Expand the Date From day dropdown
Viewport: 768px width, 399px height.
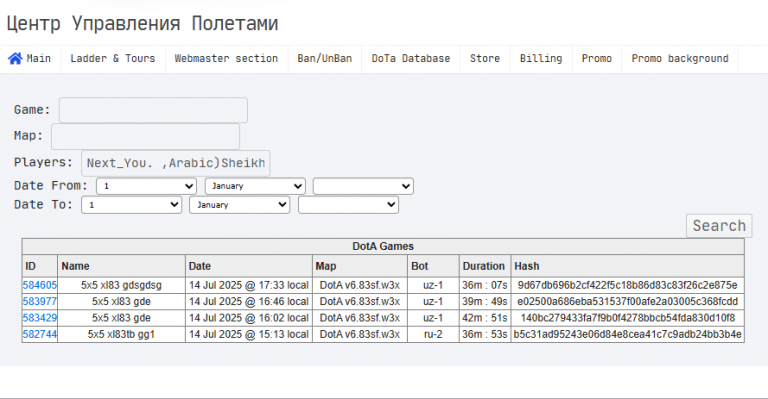pos(146,186)
